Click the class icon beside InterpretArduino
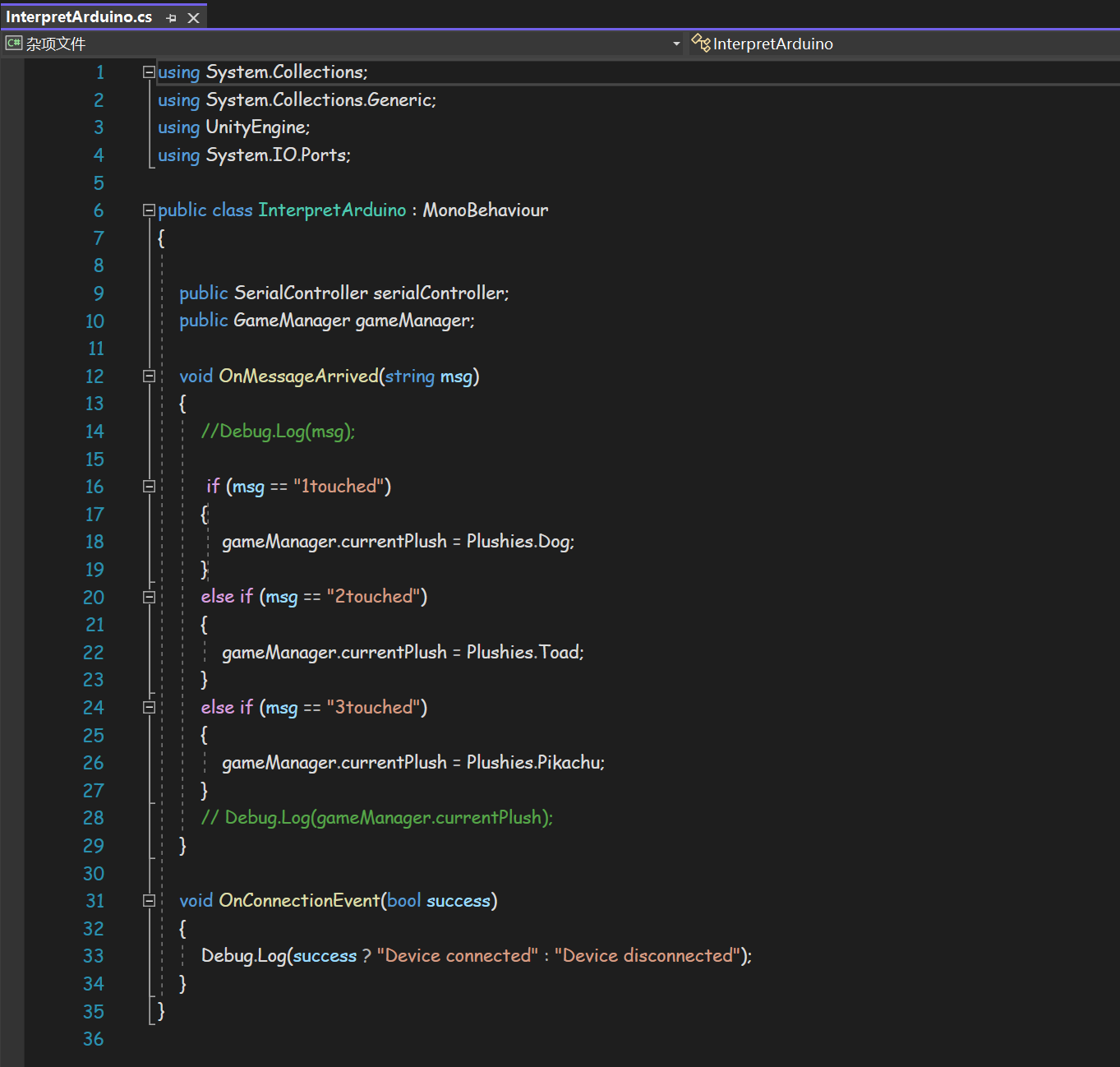Screen dimensions: 1120x1067 click(700, 43)
